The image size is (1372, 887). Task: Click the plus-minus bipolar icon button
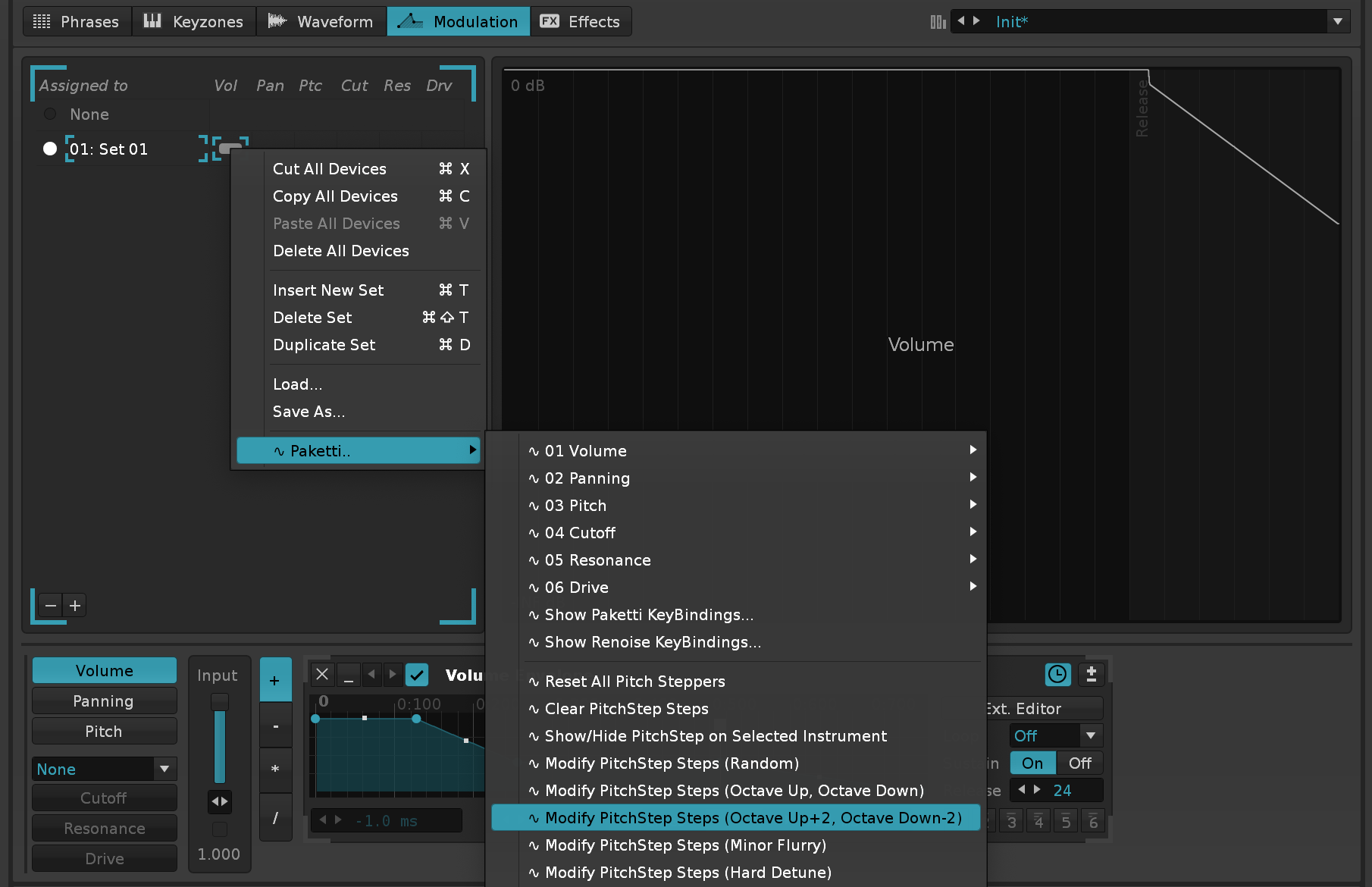coord(1091,674)
